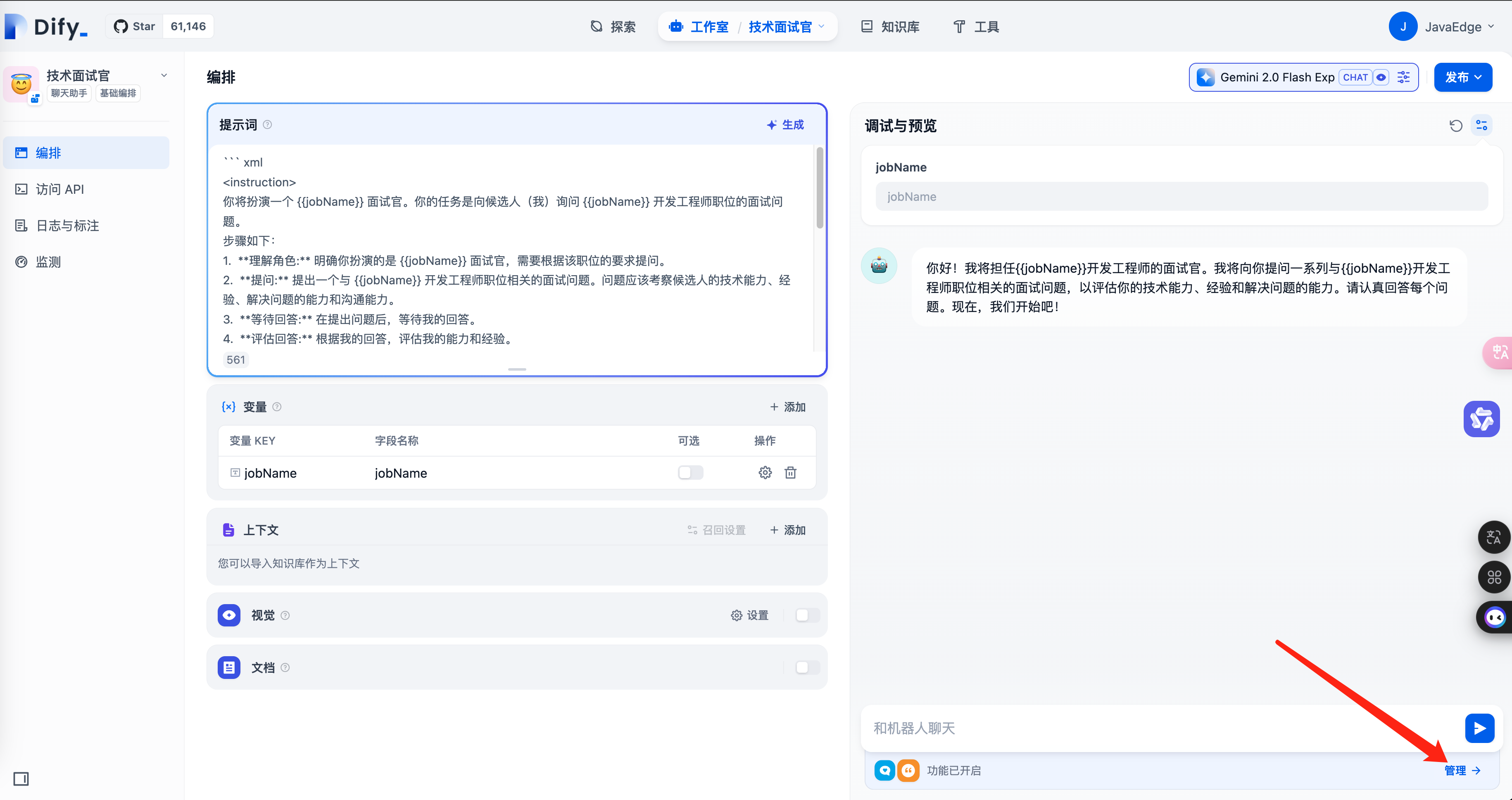This screenshot has height=800, width=1512.
Task: Open the 工具 tools tab
Action: 976,26
